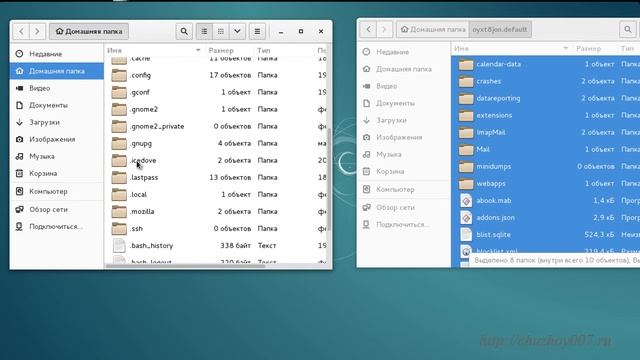The height and width of the screenshot is (360, 640).
Task: Open Корзина in left window sidebar
Action: (x=57, y=173)
